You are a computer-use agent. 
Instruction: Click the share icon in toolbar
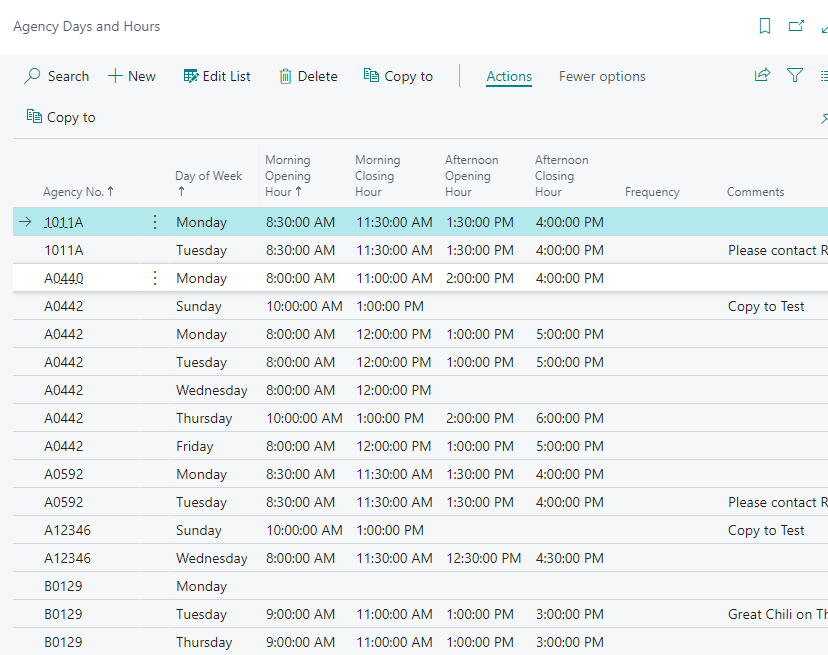[x=762, y=76]
